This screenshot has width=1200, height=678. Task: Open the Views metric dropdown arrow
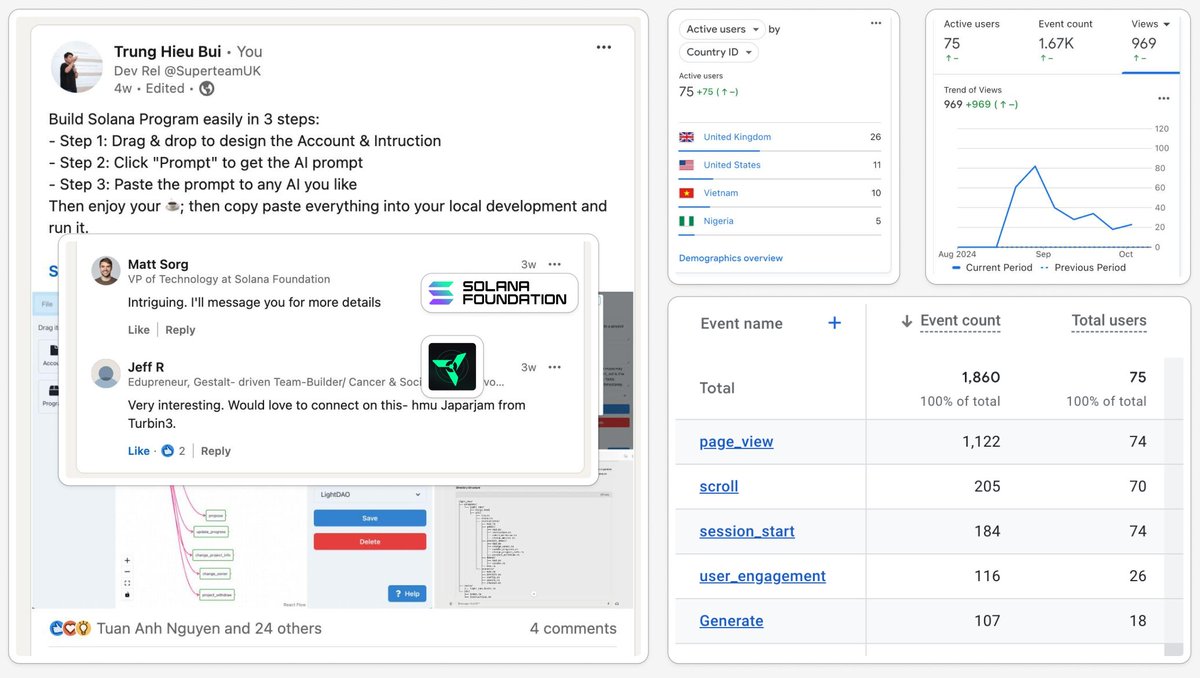(x=1166, y=24)
